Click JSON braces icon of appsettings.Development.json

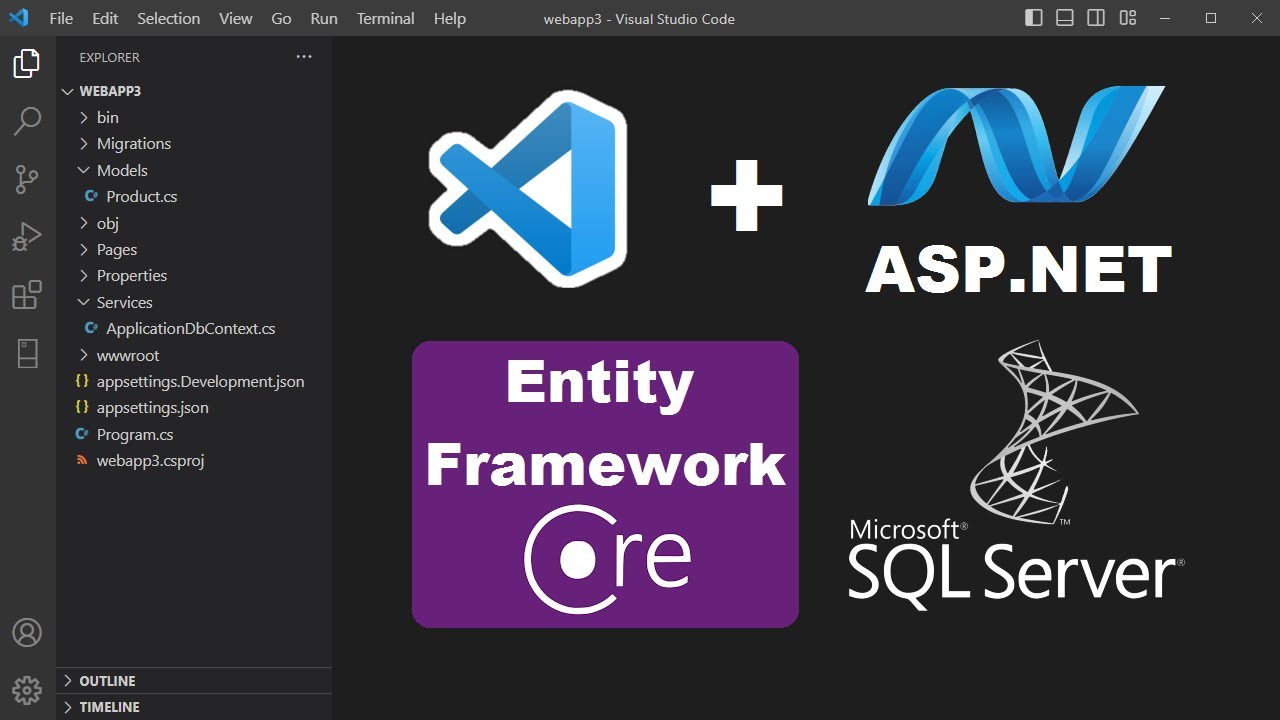coord(83,381)
